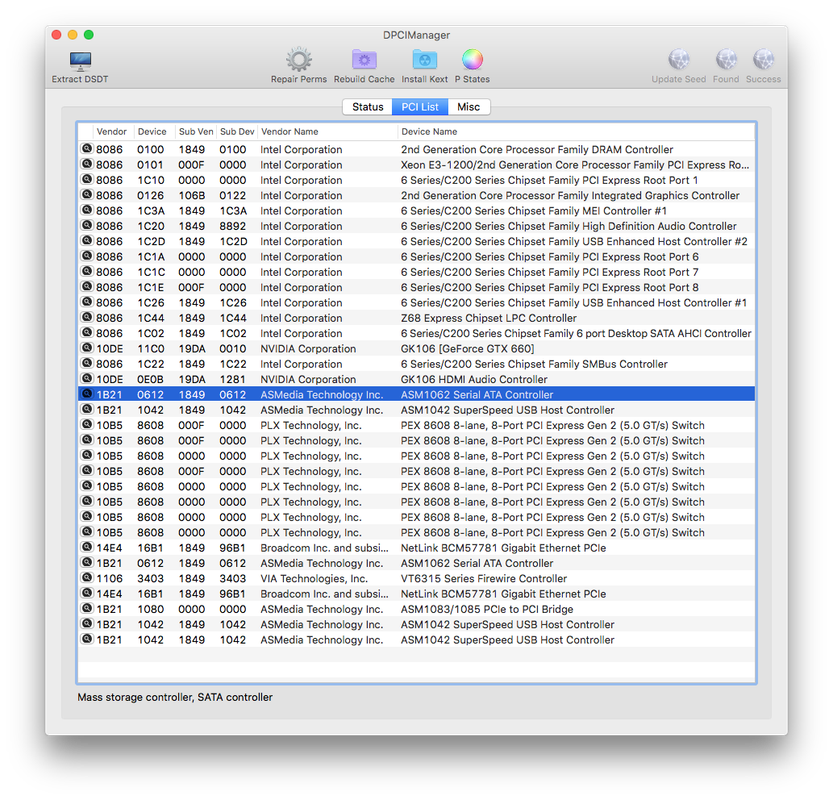
Task: Click the Extract DSDT toolbar icon
Action: [x=80, y=61]
